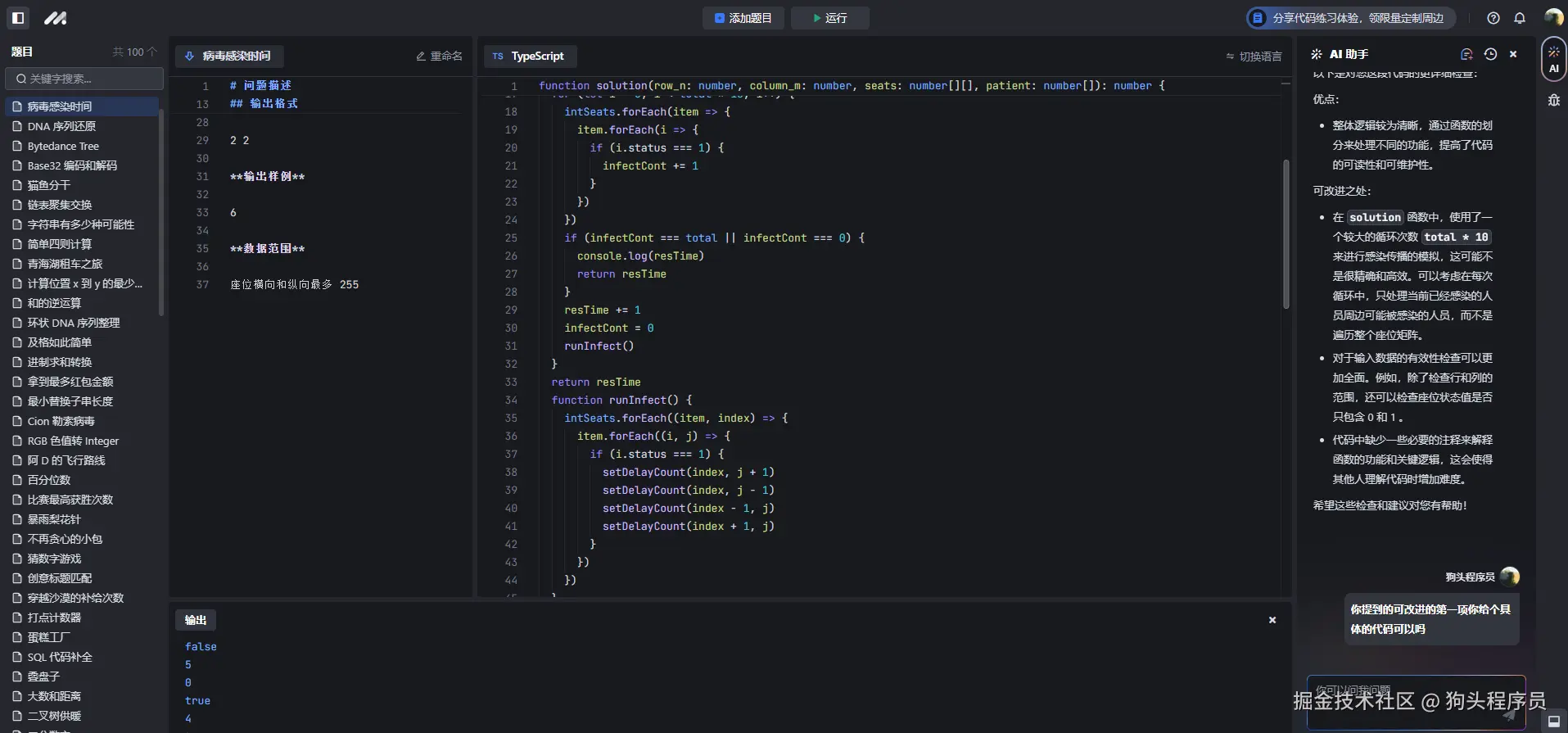1568x733 pixels.
Task: Click the MarsCode logo icon
Action: pyautogui.click(x=56, y=18)
